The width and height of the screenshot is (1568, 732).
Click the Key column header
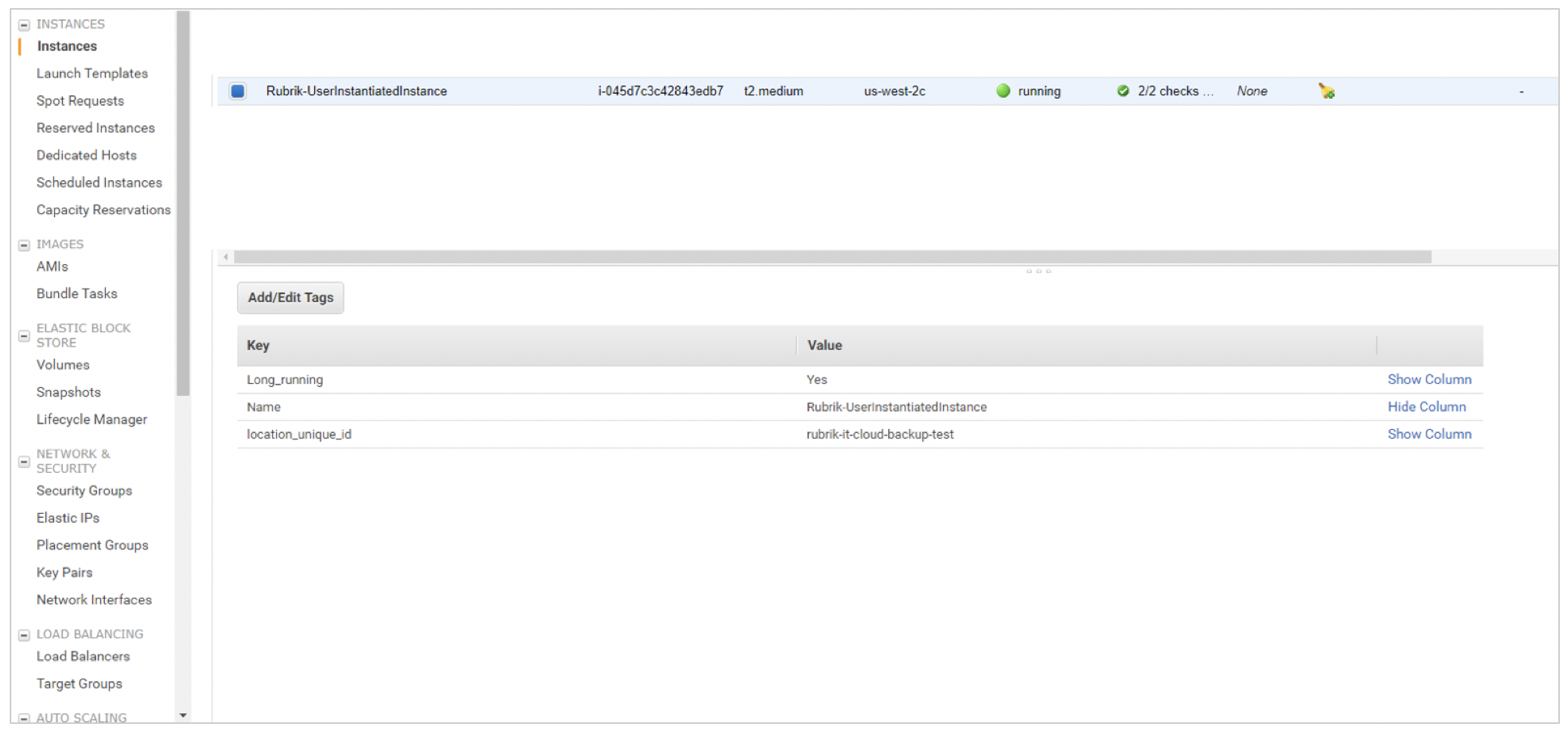(x=517, y=346)
